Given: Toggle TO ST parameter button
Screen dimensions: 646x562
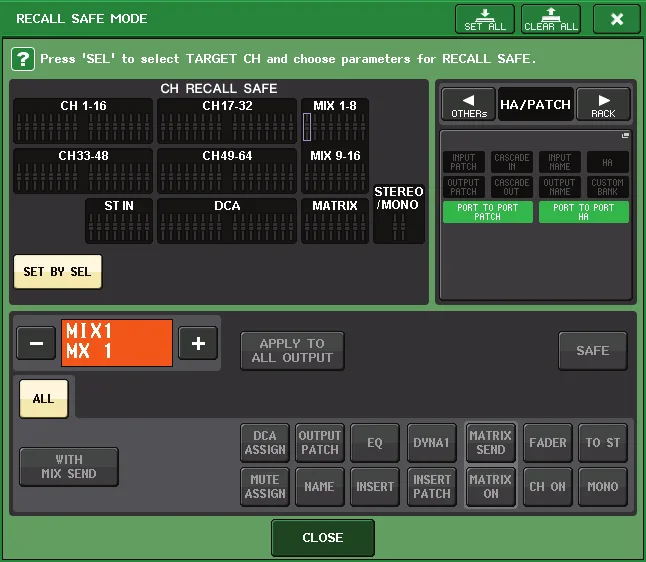Looking at the screenshot, I should pyautogui.click(x=603, y=443).
